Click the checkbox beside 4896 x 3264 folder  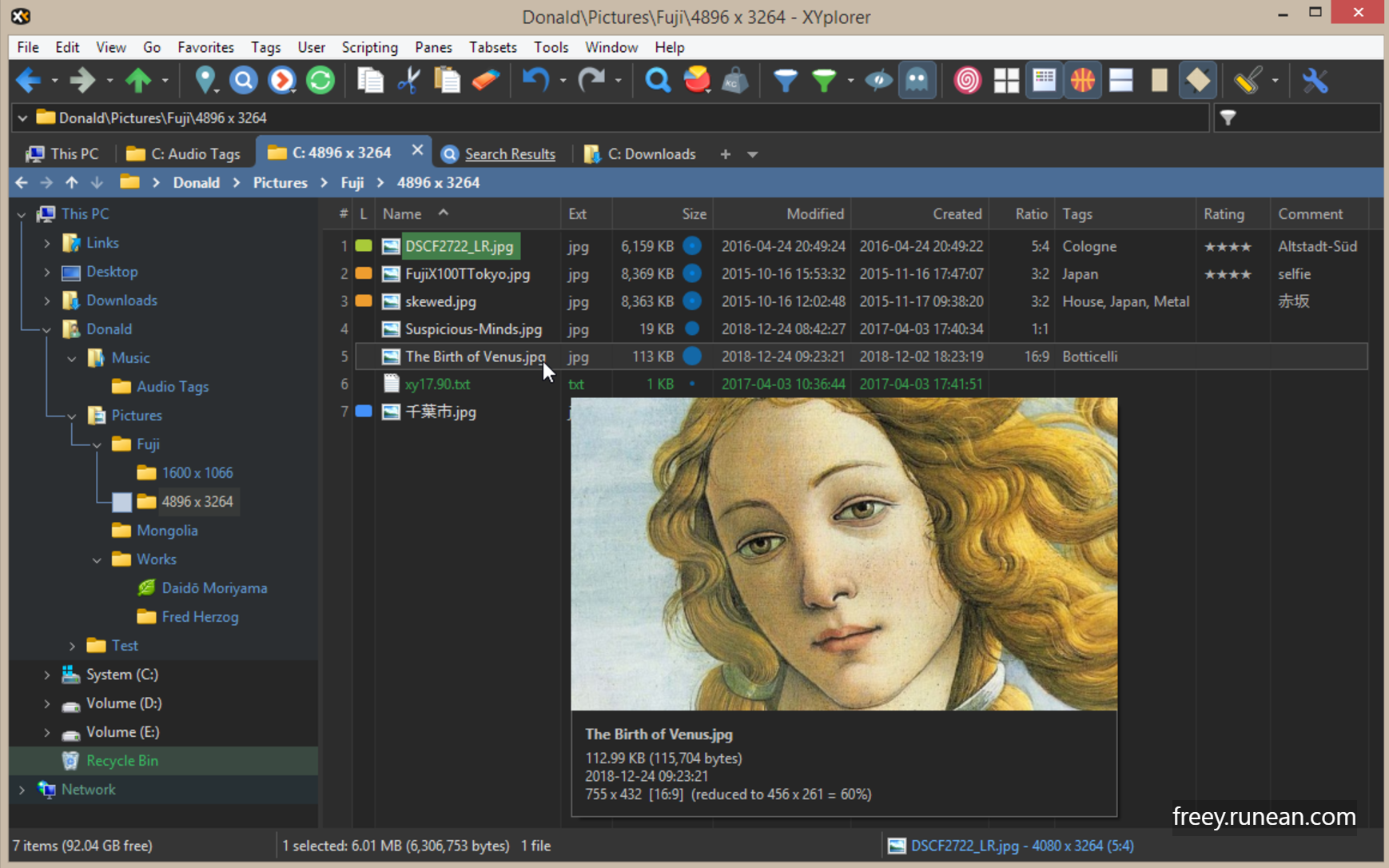click(121, 502)
